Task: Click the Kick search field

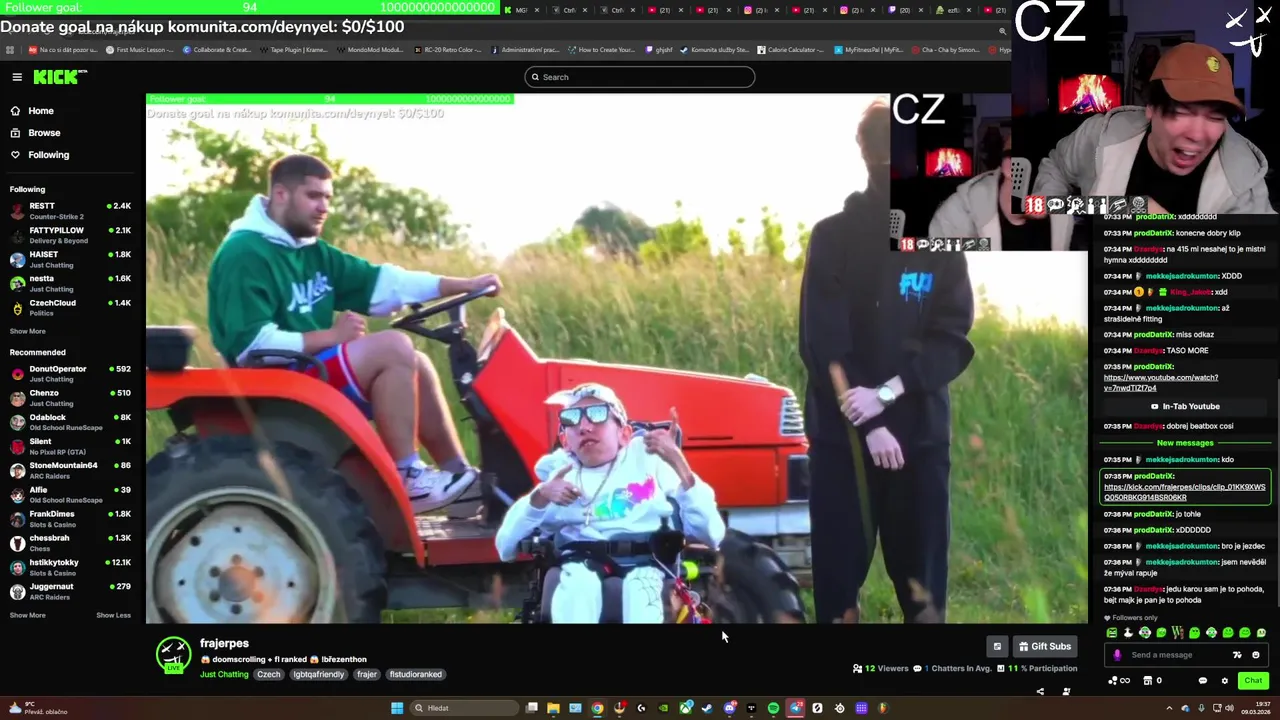Action: coord(640,77)
